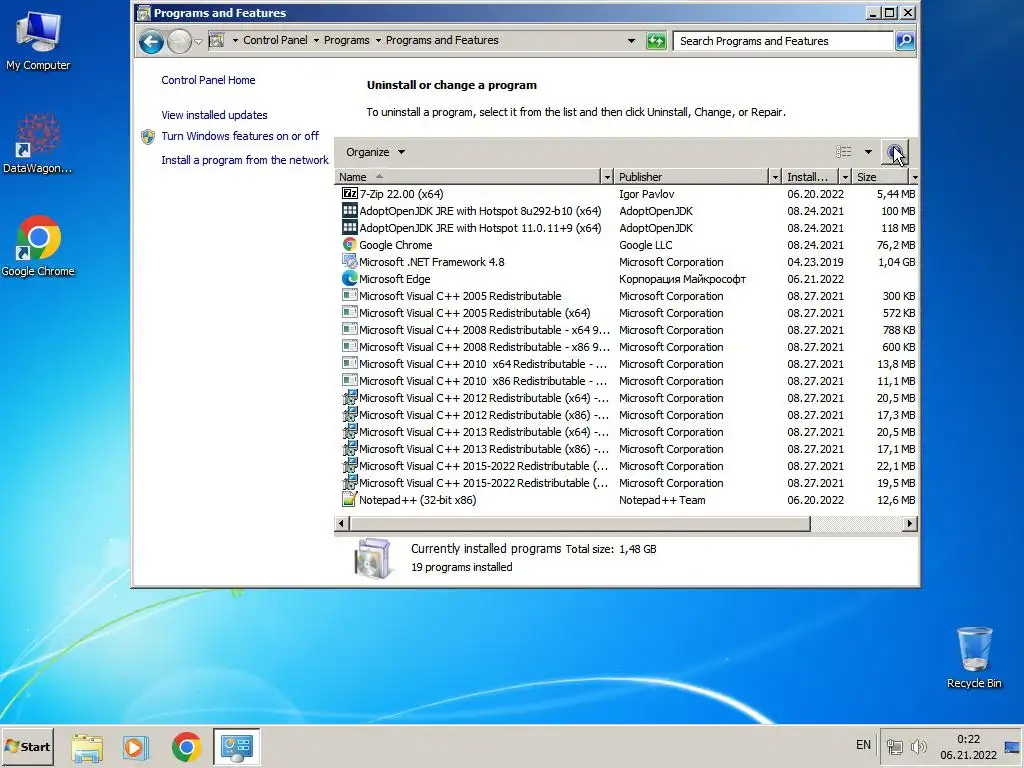1024x768 pixels.
Task: Select the Notepad++ program icon
Action: (x=350, y=500)
